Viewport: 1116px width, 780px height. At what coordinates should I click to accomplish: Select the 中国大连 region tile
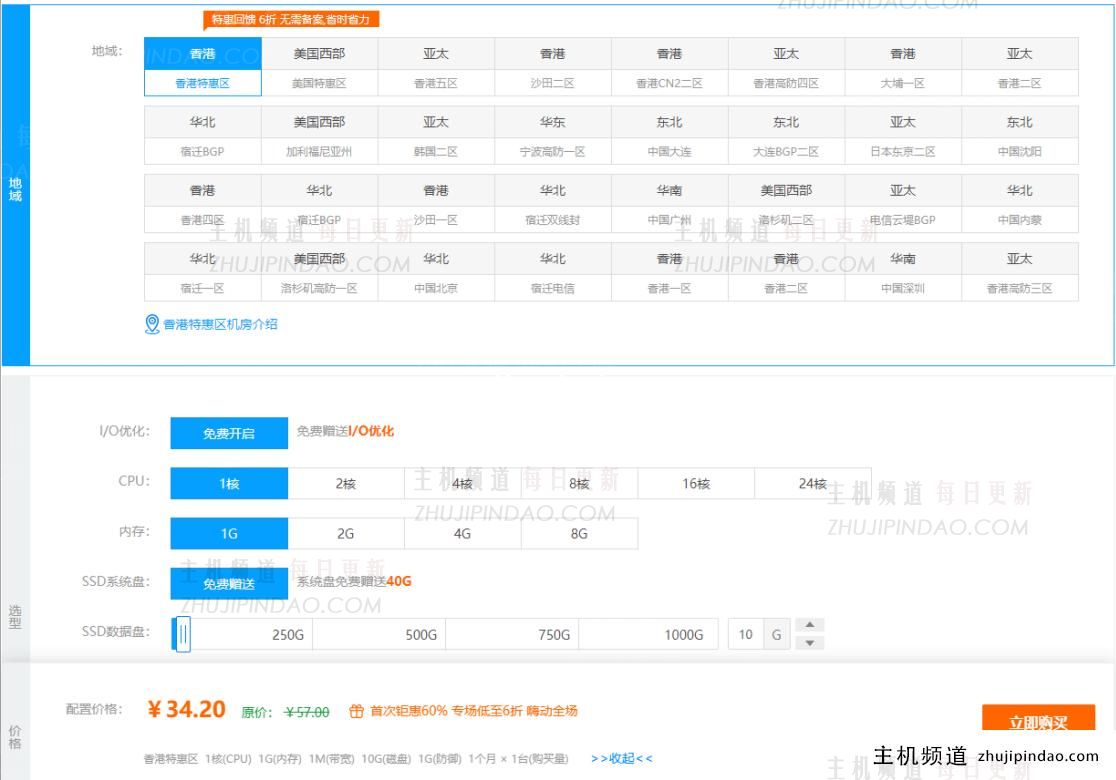tap(670, 135)
